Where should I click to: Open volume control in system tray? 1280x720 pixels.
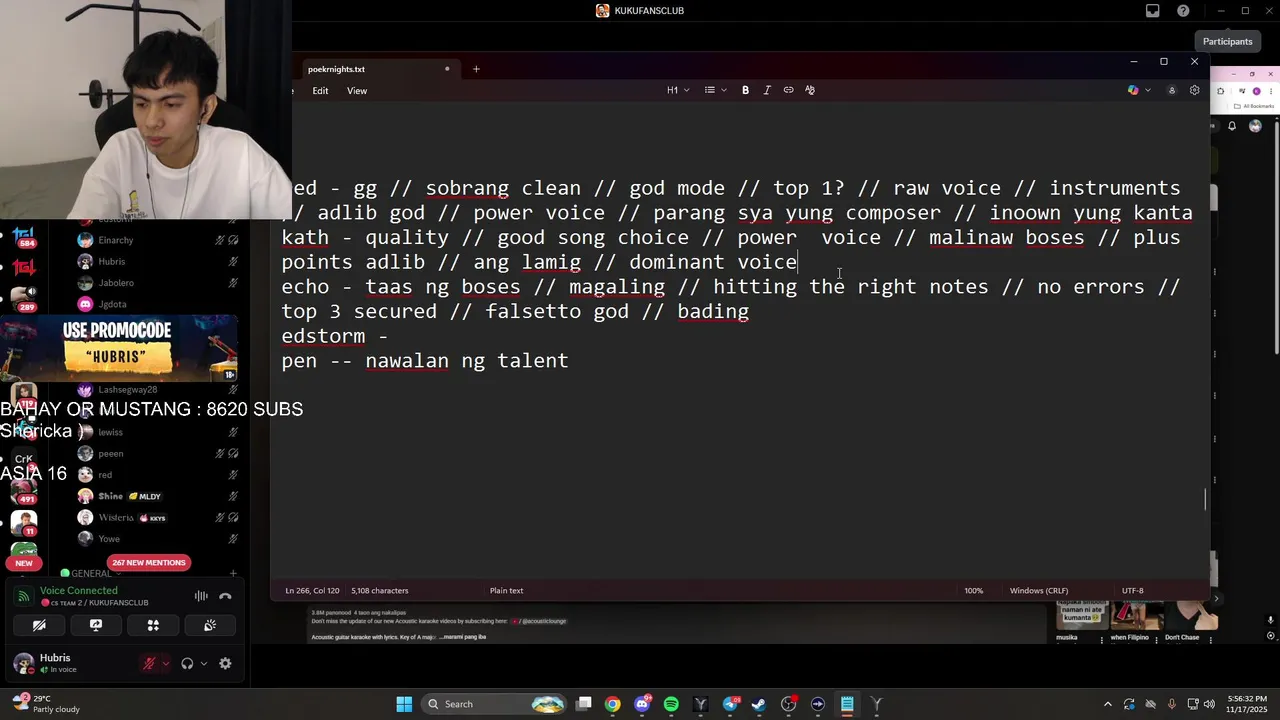[1209, 704]
